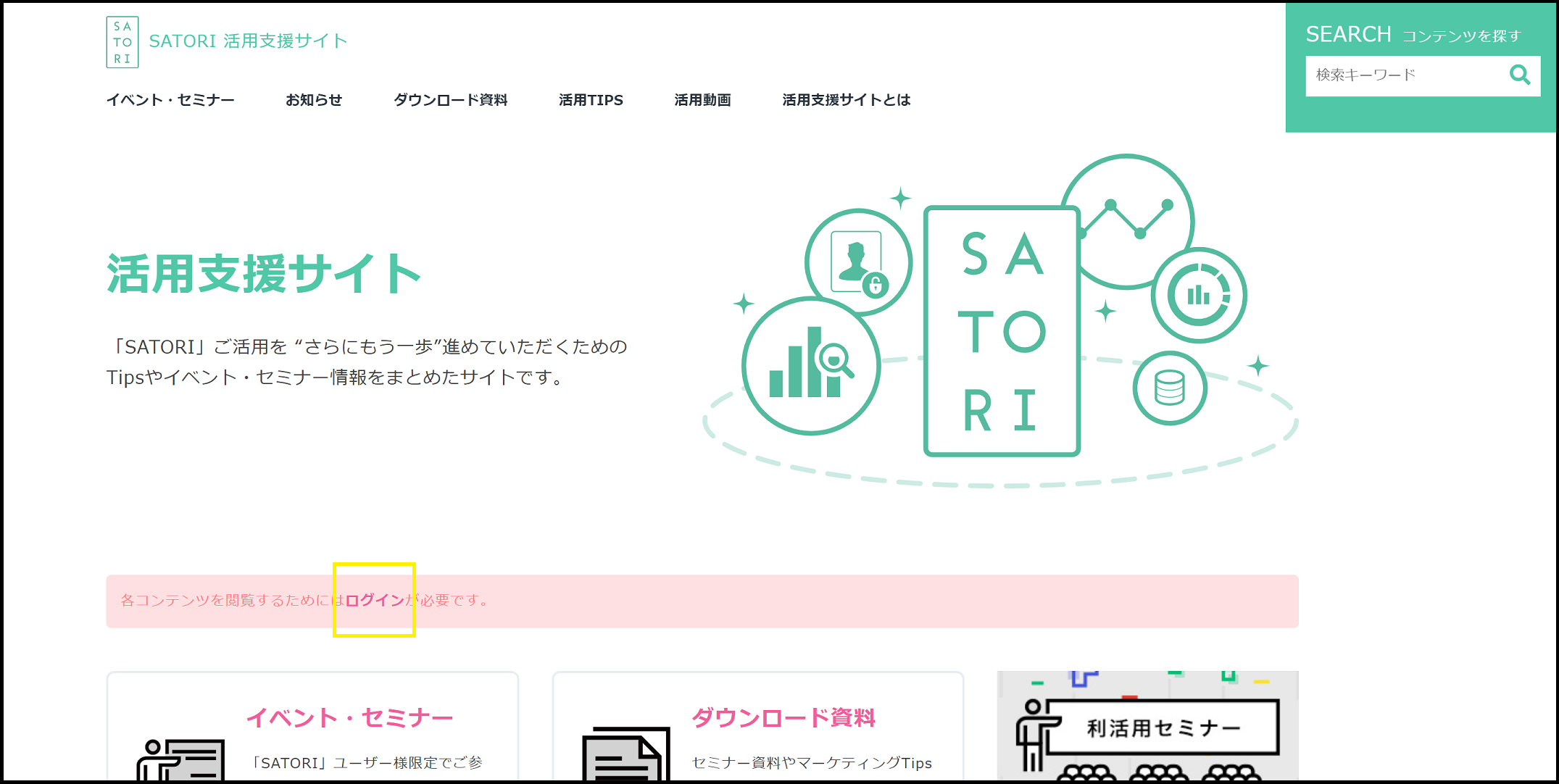Go to 活用TIPS navigation item

591,100
